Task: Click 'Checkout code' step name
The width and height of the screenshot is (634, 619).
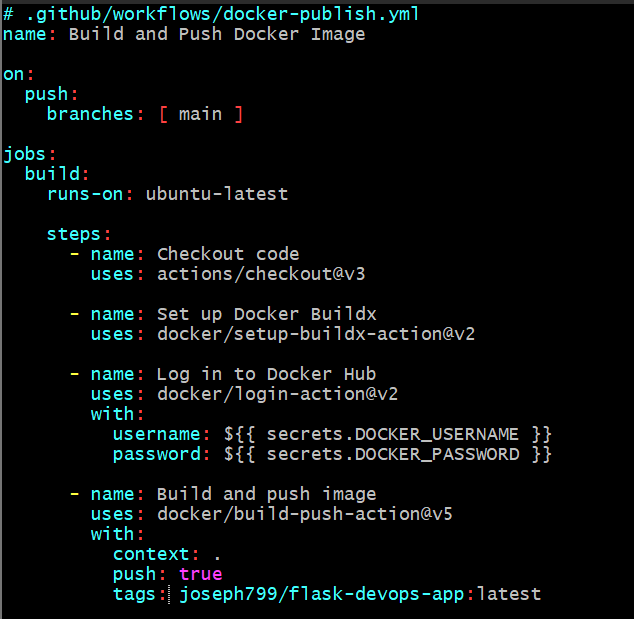Action: point(228,254)
